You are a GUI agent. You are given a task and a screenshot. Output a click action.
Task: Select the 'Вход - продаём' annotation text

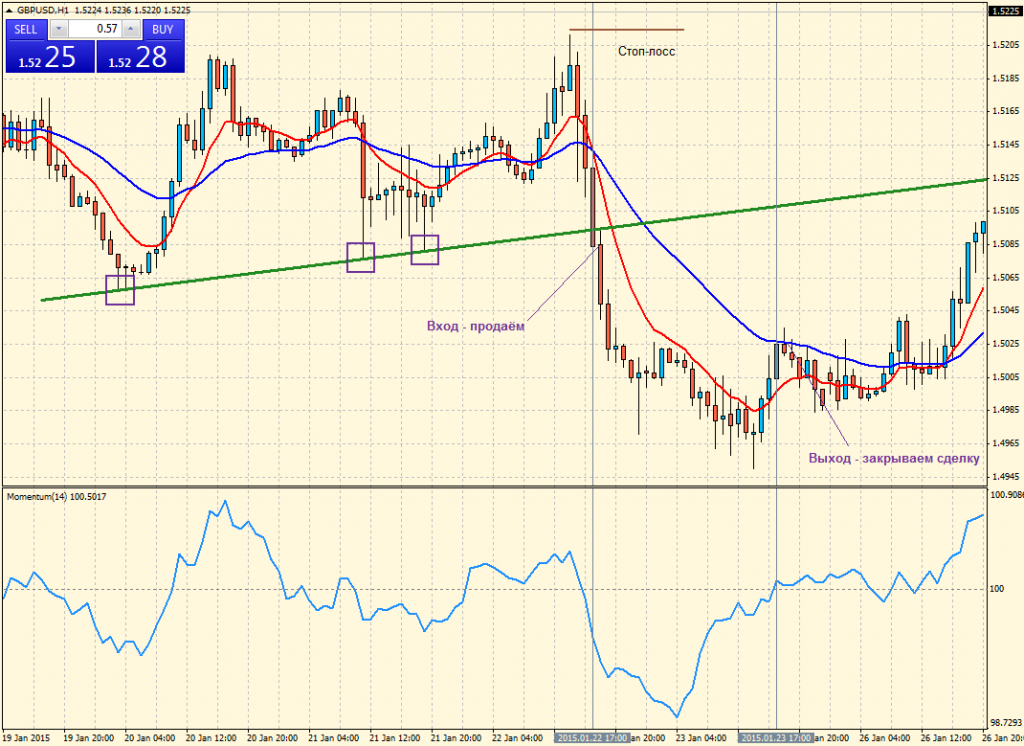point(475,325)
